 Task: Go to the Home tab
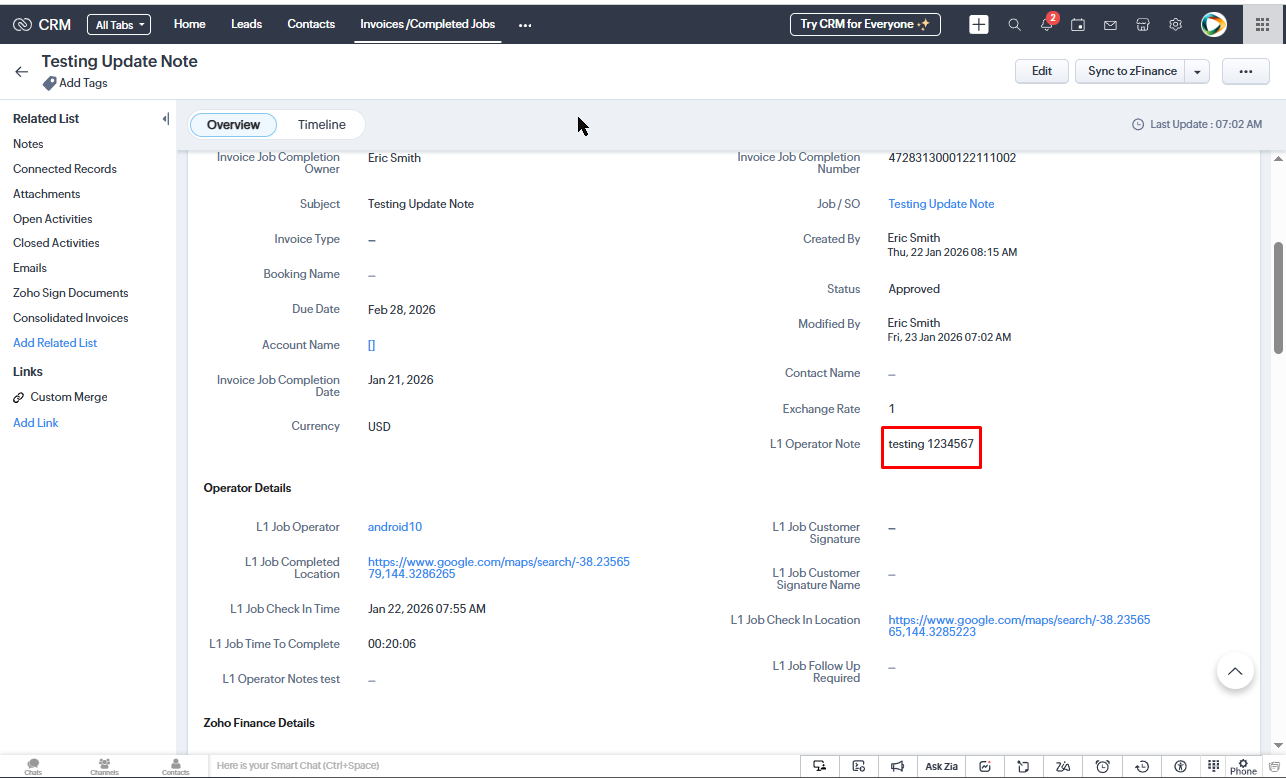pyautogui.click(x=190, y=24)
